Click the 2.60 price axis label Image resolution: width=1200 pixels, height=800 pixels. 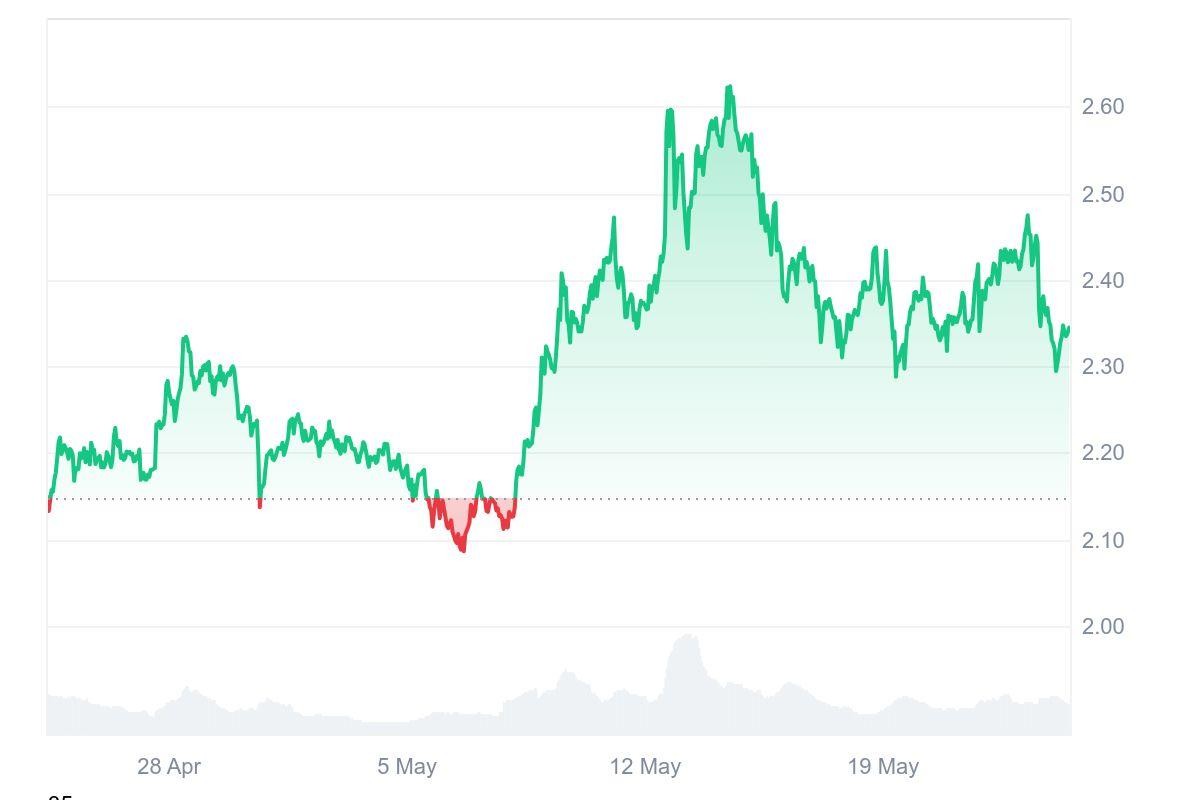click(1103, 107)
